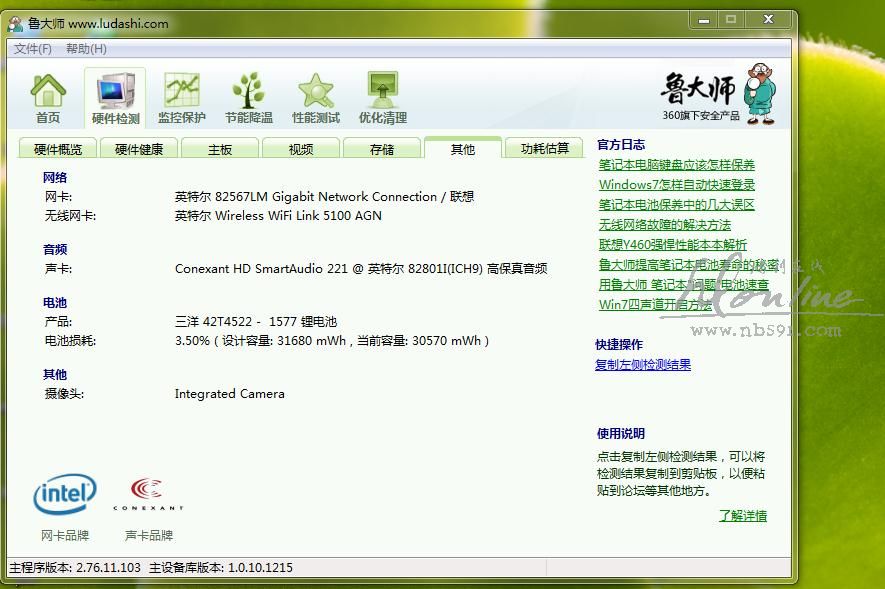
Task: Click the 使用说明 heading
Action: click(621, 434)
